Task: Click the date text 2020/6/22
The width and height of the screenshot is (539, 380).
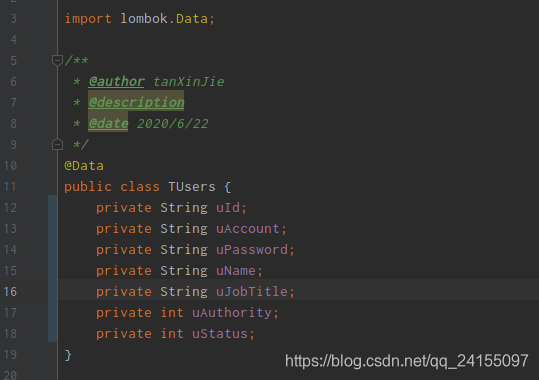Action: (173, 123)
